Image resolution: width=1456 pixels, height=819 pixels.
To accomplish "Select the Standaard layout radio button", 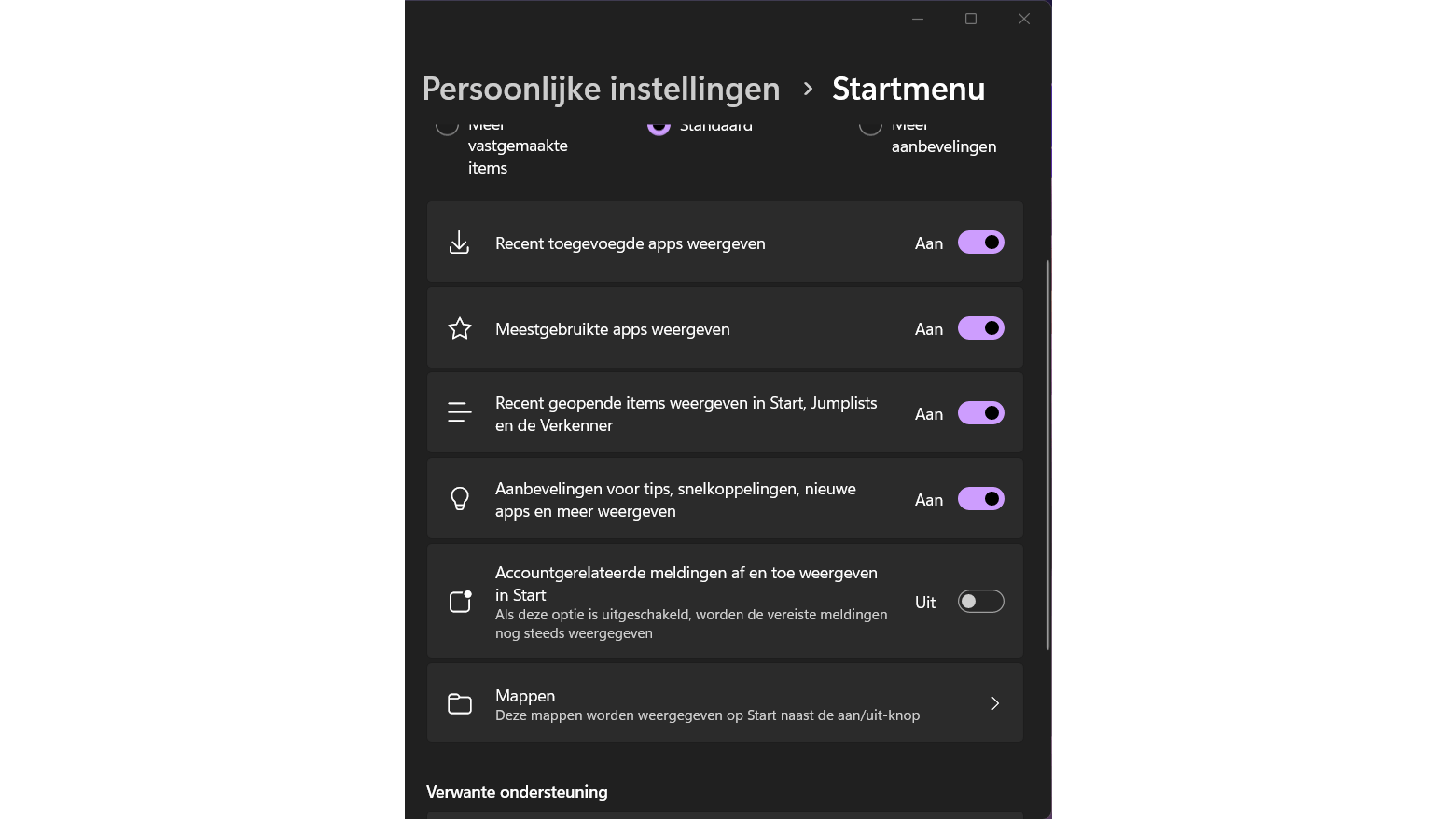I will (x=659, y=127).
